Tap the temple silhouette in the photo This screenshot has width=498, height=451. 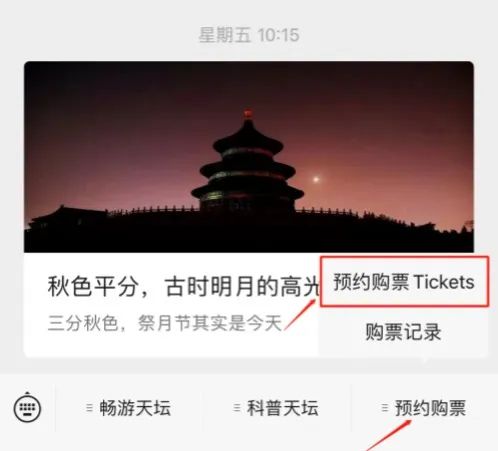click(x=248, y=163)
